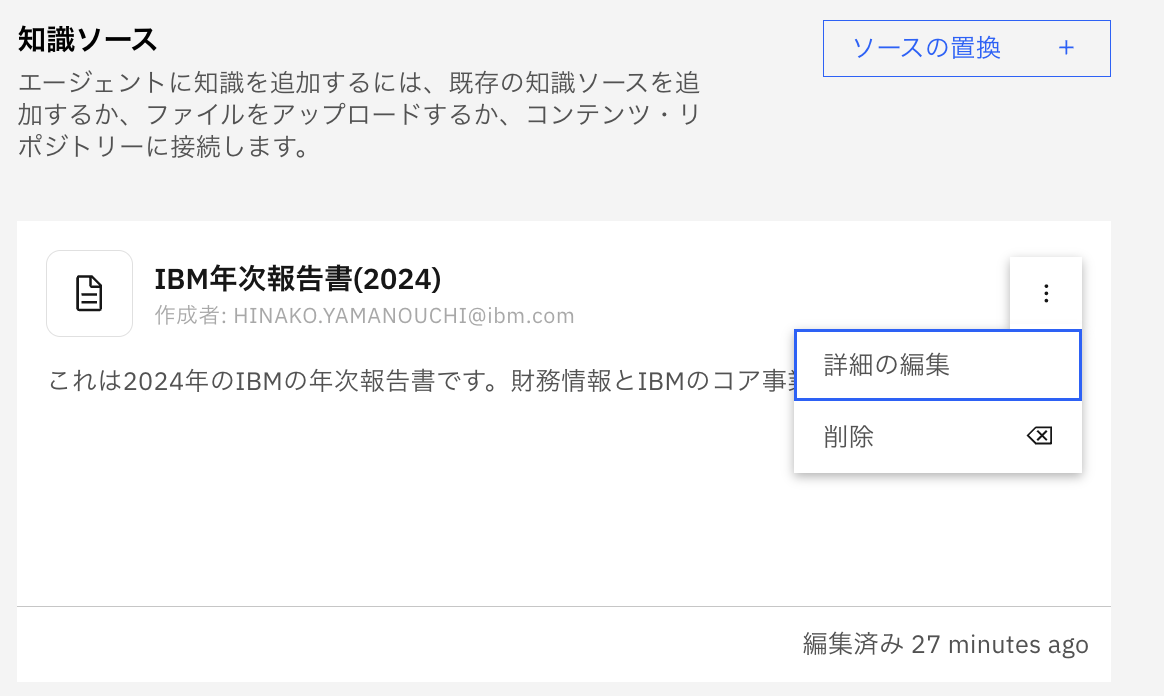Choose the 削除 menu entry
This screenshot has width=1164, height=696.
tap(849, 436)
